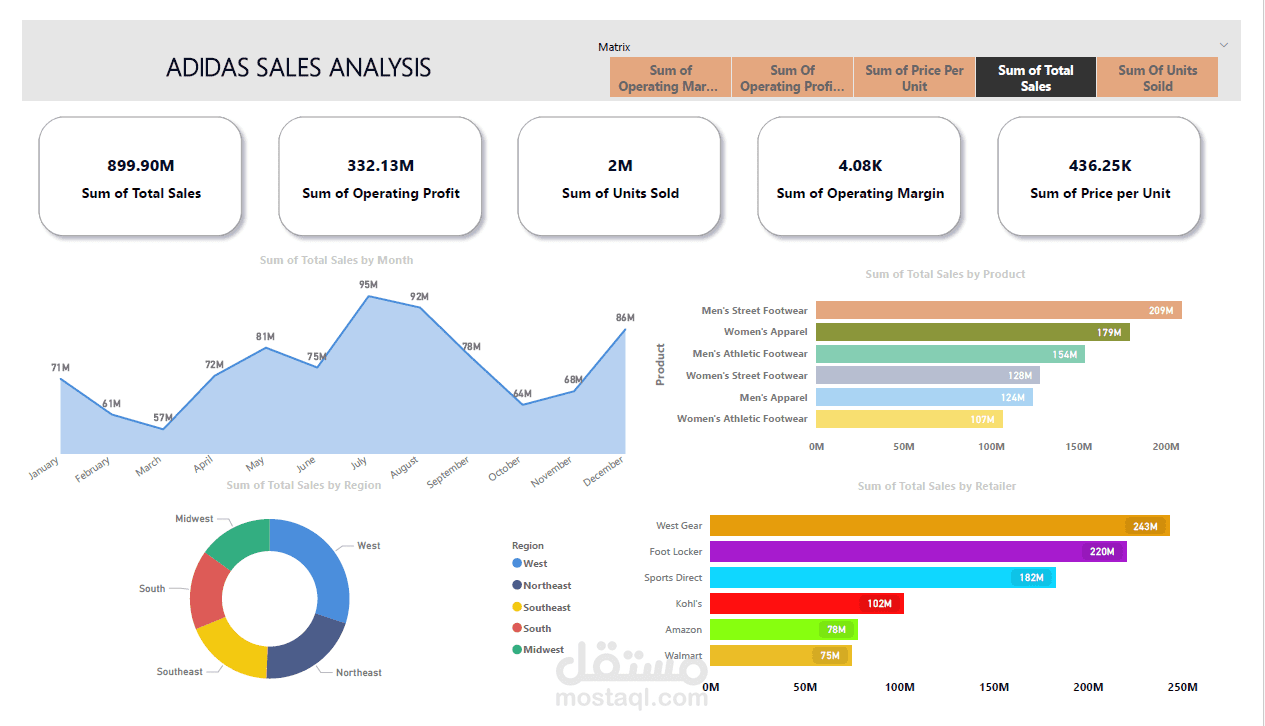The width and height of the screenshot is (1265, 726).
Task: Click the Women's Athletic Footwear 107M bar
Action: coord(909,419)
